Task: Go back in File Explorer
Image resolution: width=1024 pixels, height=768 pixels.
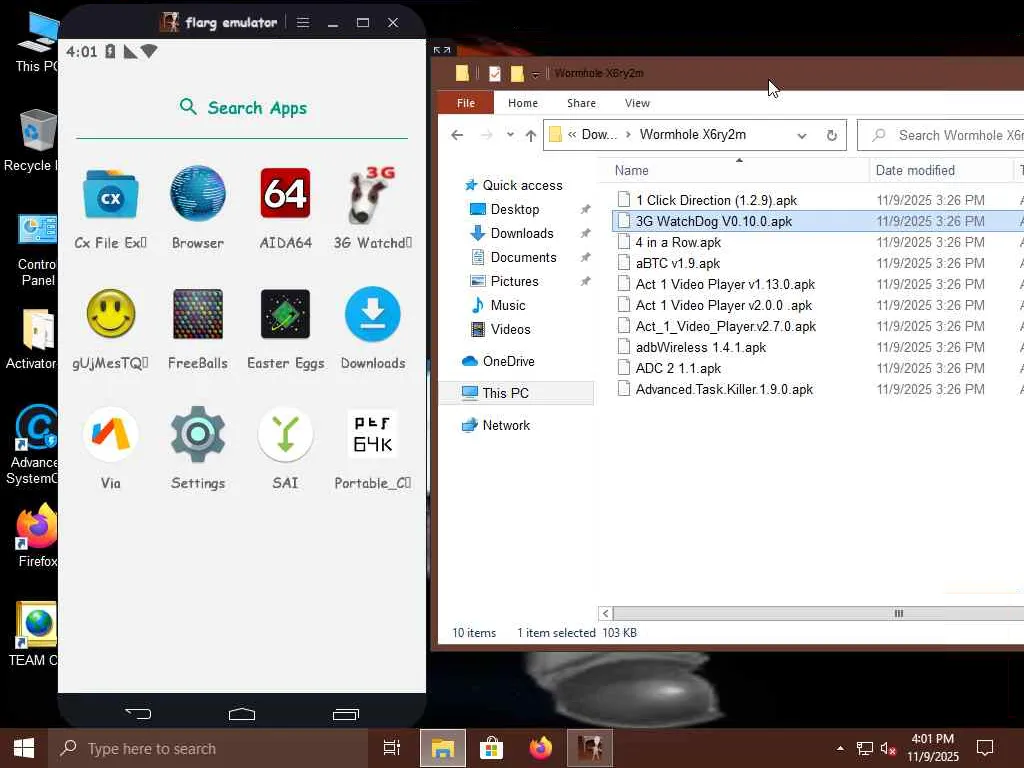Action: pyautogui.click(x=457, y=135)
